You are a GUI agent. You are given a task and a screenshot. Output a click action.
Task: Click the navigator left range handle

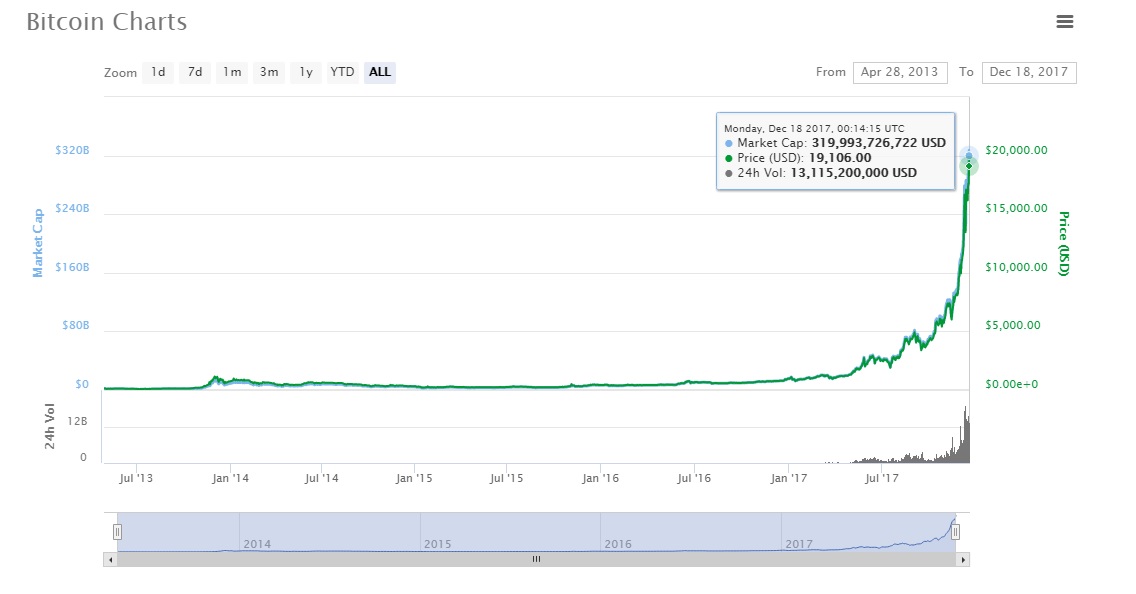click(x=117, y=532)
